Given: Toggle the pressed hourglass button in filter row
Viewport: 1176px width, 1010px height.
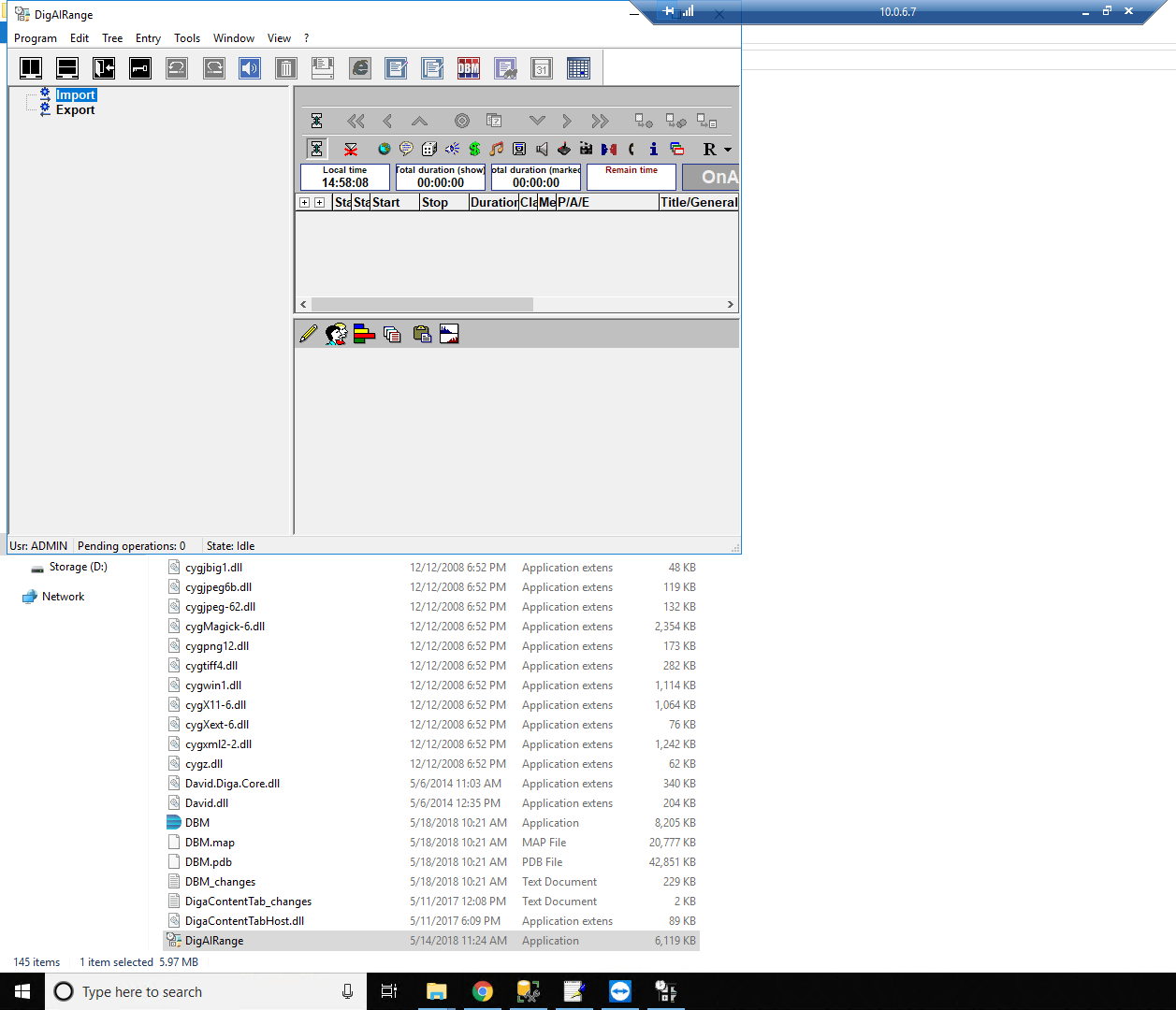Looking at the screenshot, I should [317, 149].
